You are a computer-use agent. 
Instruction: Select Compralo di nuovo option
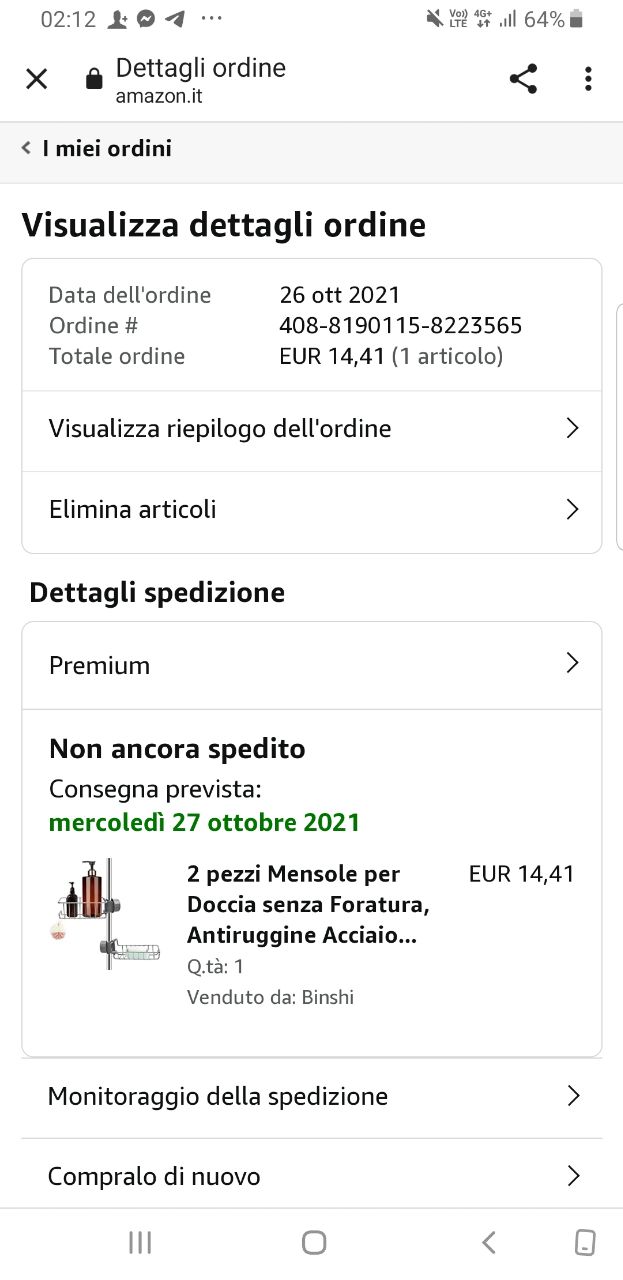pos(312,1176)
